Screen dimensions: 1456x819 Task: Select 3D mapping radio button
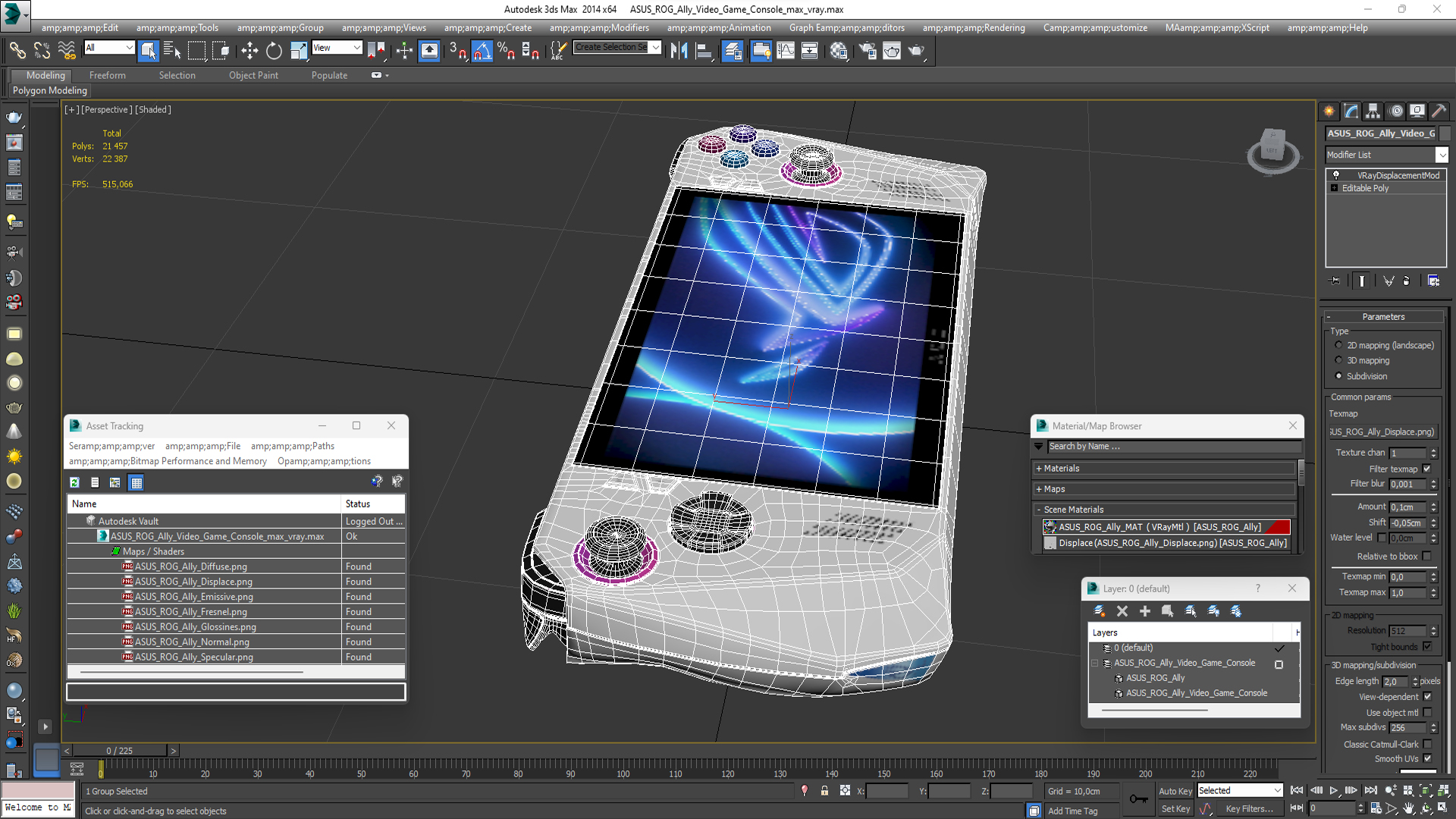click(x=1338, y=360)
